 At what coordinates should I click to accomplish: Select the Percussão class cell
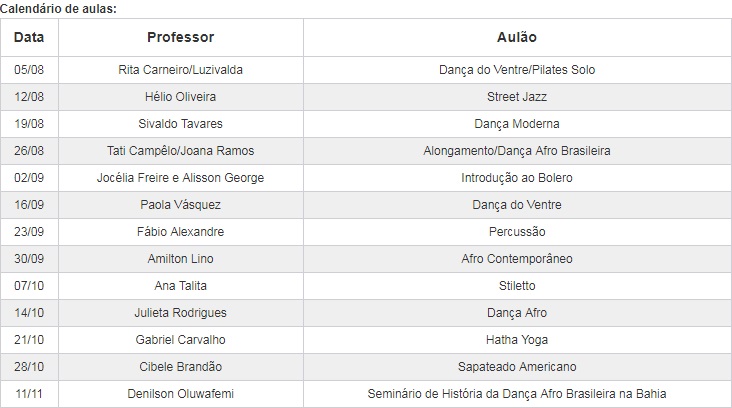click(x=517, y=232)
